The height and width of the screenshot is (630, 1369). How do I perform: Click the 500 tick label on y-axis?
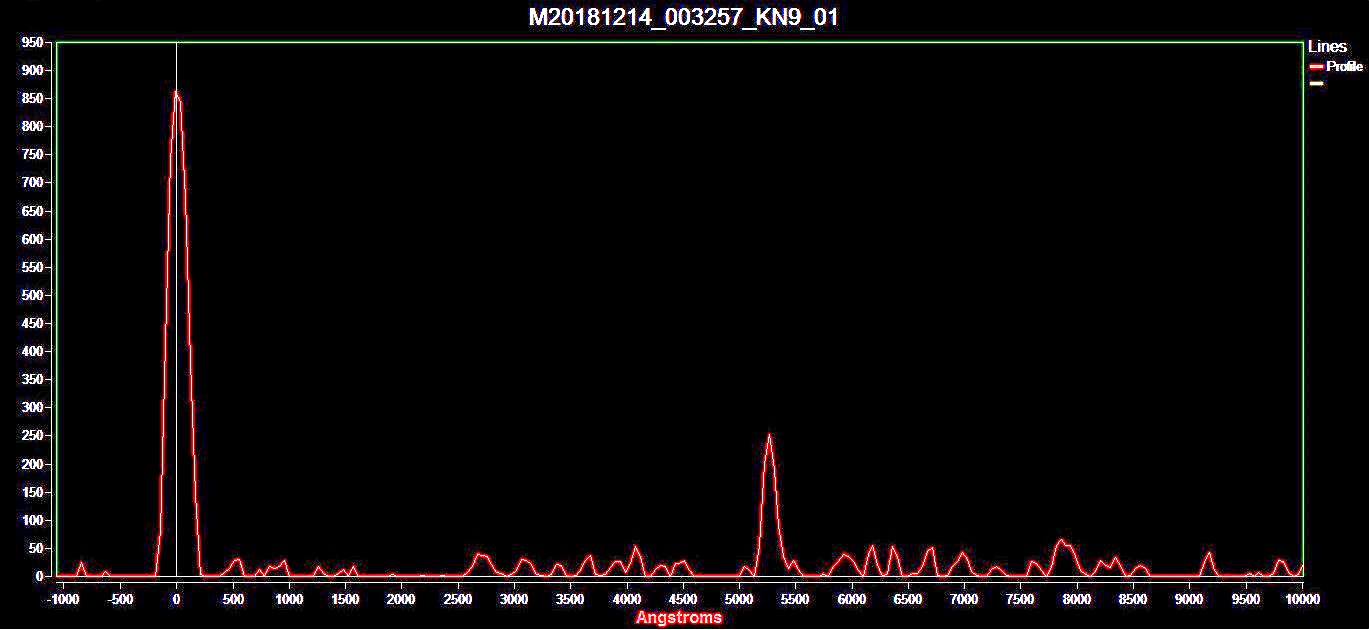[x=32, y=296]
